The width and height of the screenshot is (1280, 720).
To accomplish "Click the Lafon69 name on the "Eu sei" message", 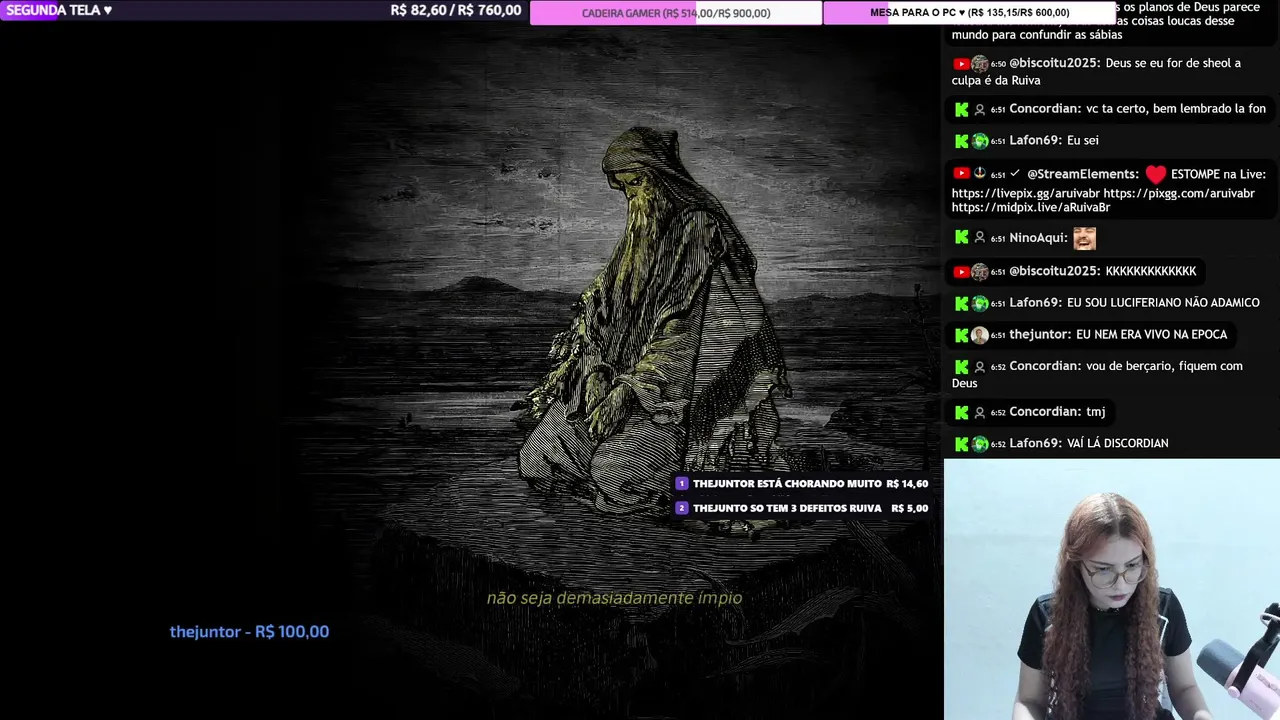I will click(x=1036, y=141).
